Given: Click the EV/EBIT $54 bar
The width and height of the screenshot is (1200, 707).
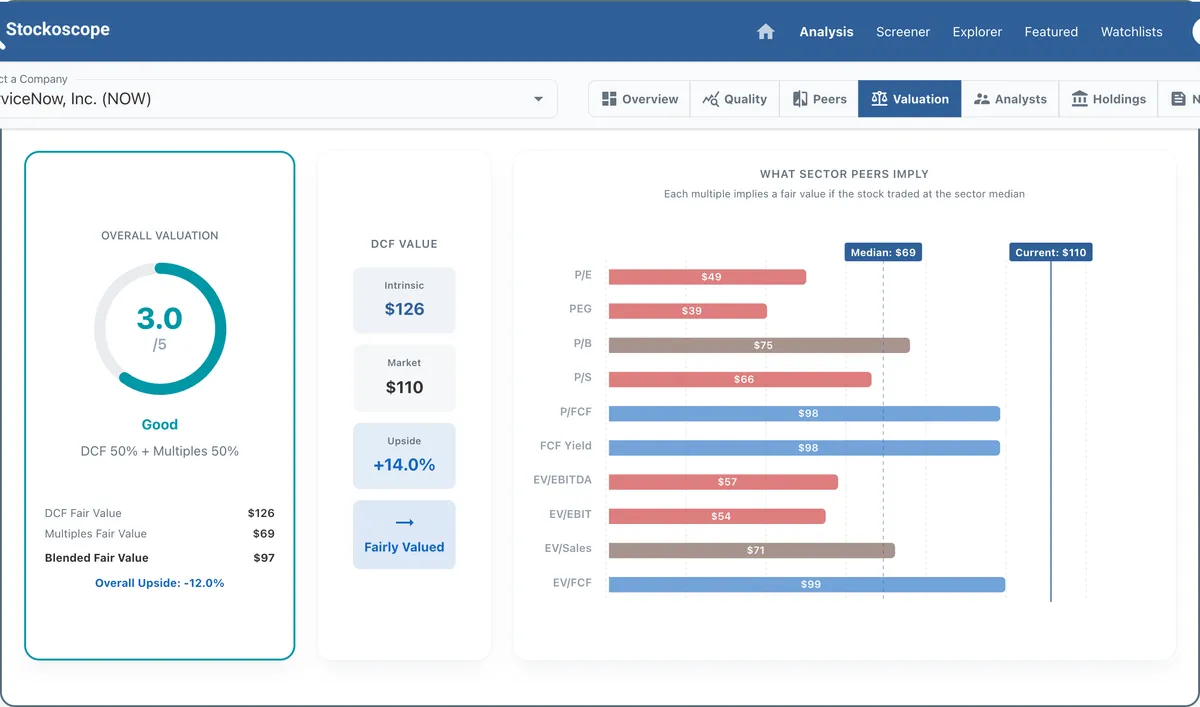Looking at the screenshot, I should [x=717, y=516].
